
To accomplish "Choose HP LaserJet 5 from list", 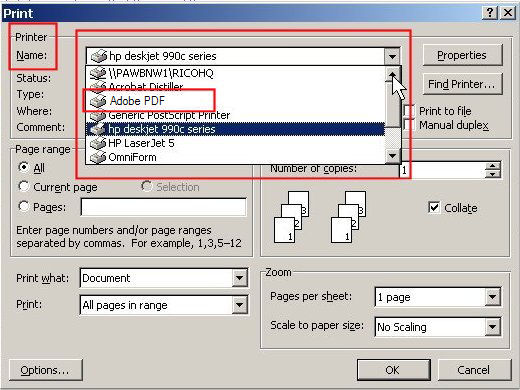I will 235,143.
